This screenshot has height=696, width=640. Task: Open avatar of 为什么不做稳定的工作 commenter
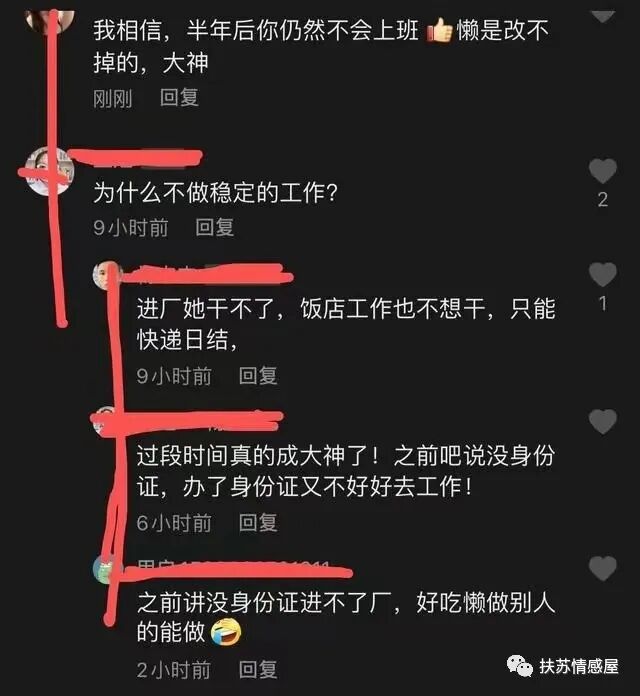pos(49,171)
